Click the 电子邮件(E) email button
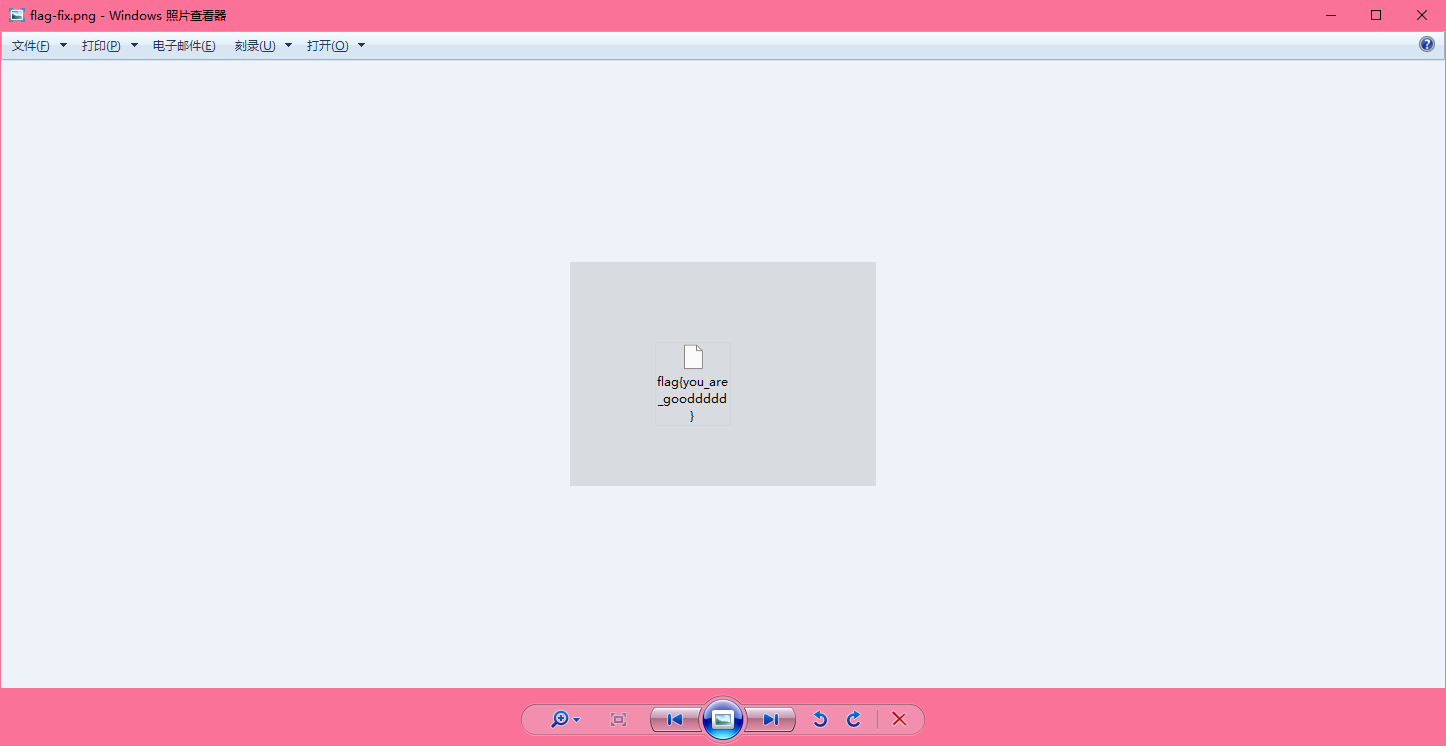The image size is (1446, 746). point(184,46)
